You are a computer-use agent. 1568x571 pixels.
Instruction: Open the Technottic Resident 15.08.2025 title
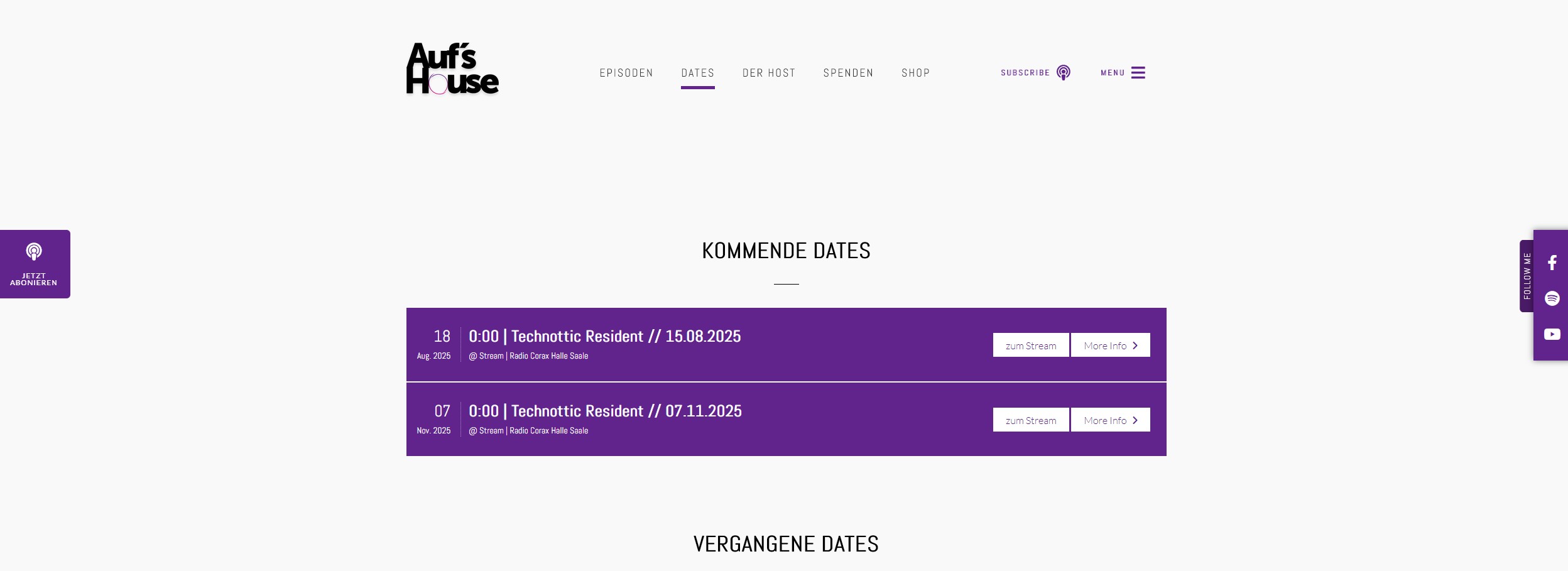click(x=605, y=336)
